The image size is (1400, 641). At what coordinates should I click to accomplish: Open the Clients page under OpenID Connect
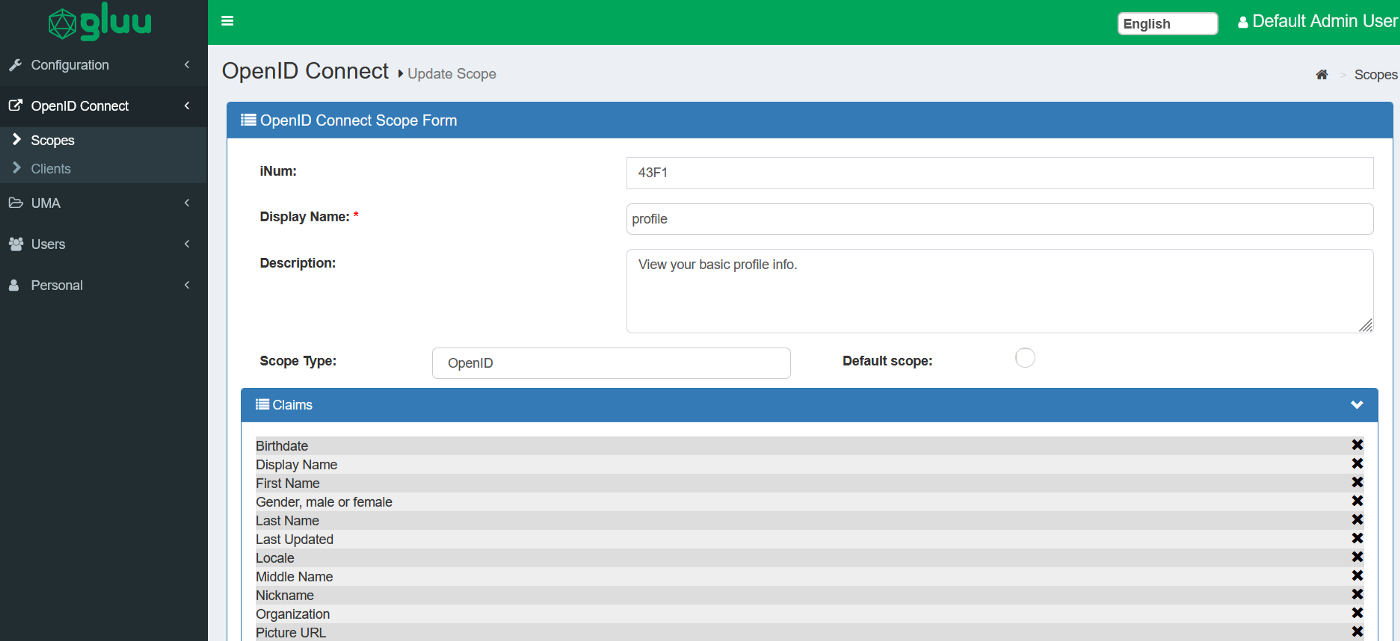tap(51, 169)
